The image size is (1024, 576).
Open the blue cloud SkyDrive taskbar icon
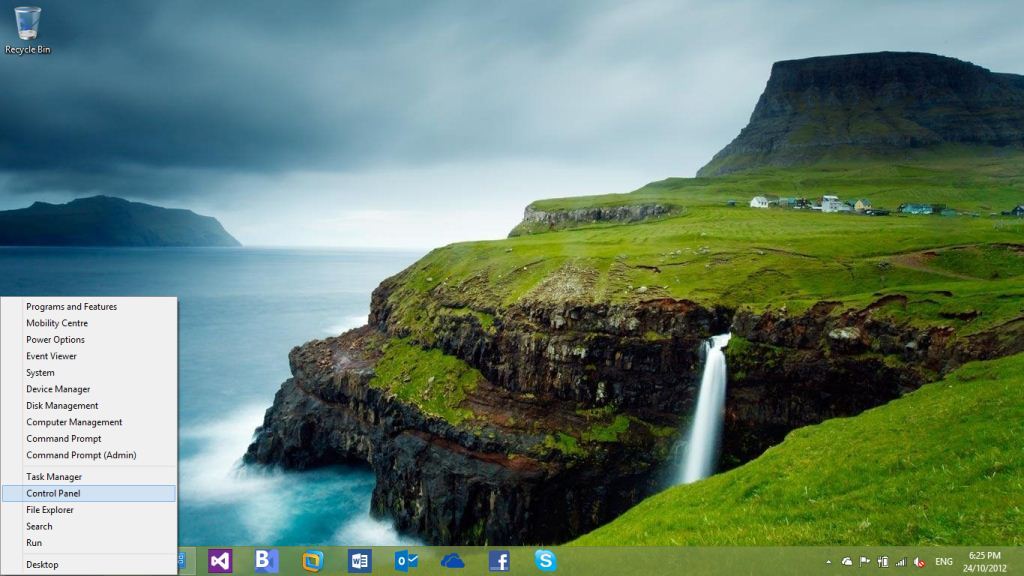[453, 561]
